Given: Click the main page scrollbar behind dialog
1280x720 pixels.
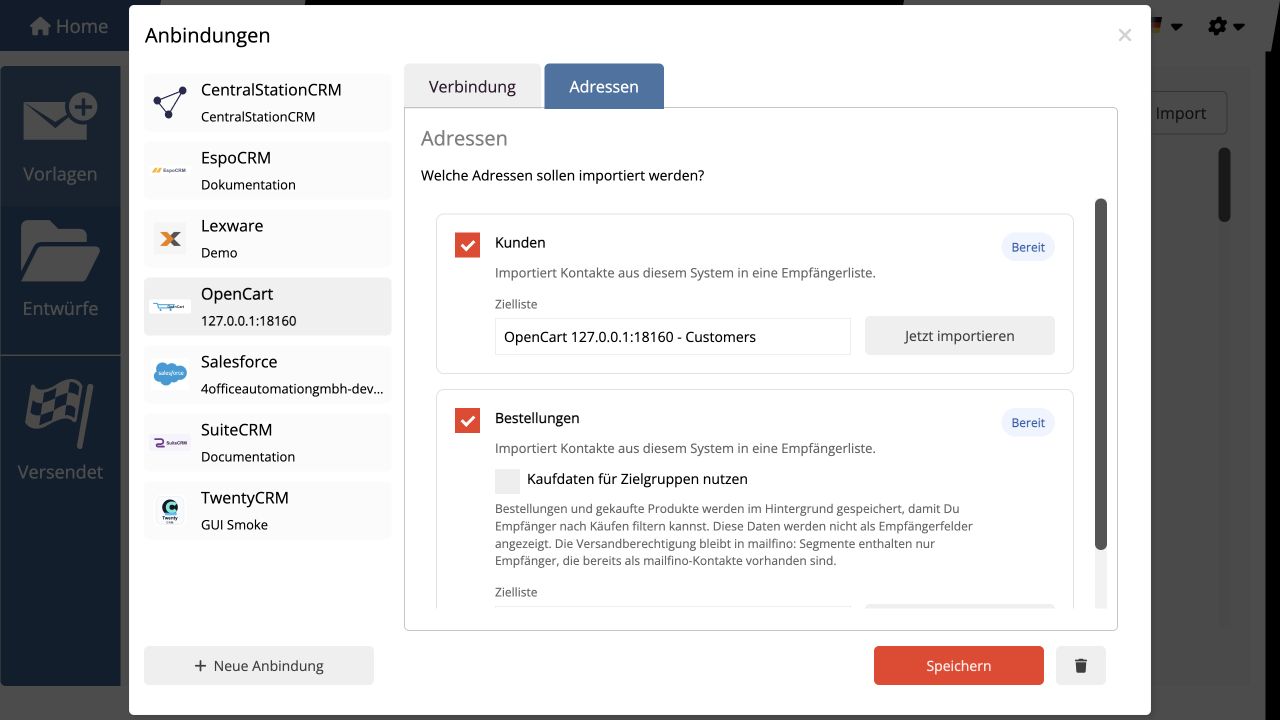Looking at the screenshot, I should tap(1224, 185).
